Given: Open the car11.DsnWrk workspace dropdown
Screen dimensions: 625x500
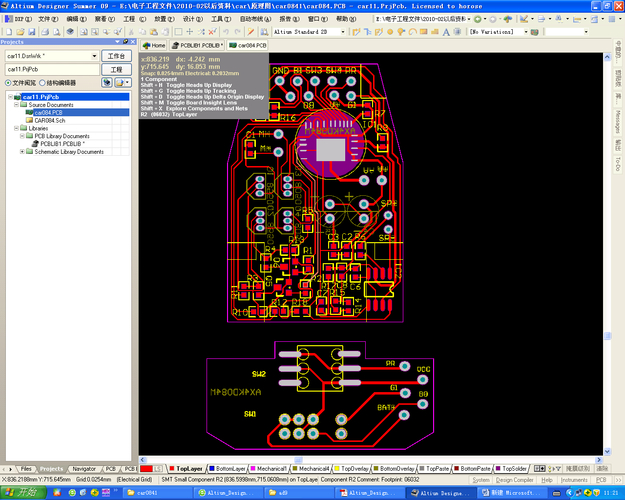Looking at the screenshot, I should click(94, 56).
